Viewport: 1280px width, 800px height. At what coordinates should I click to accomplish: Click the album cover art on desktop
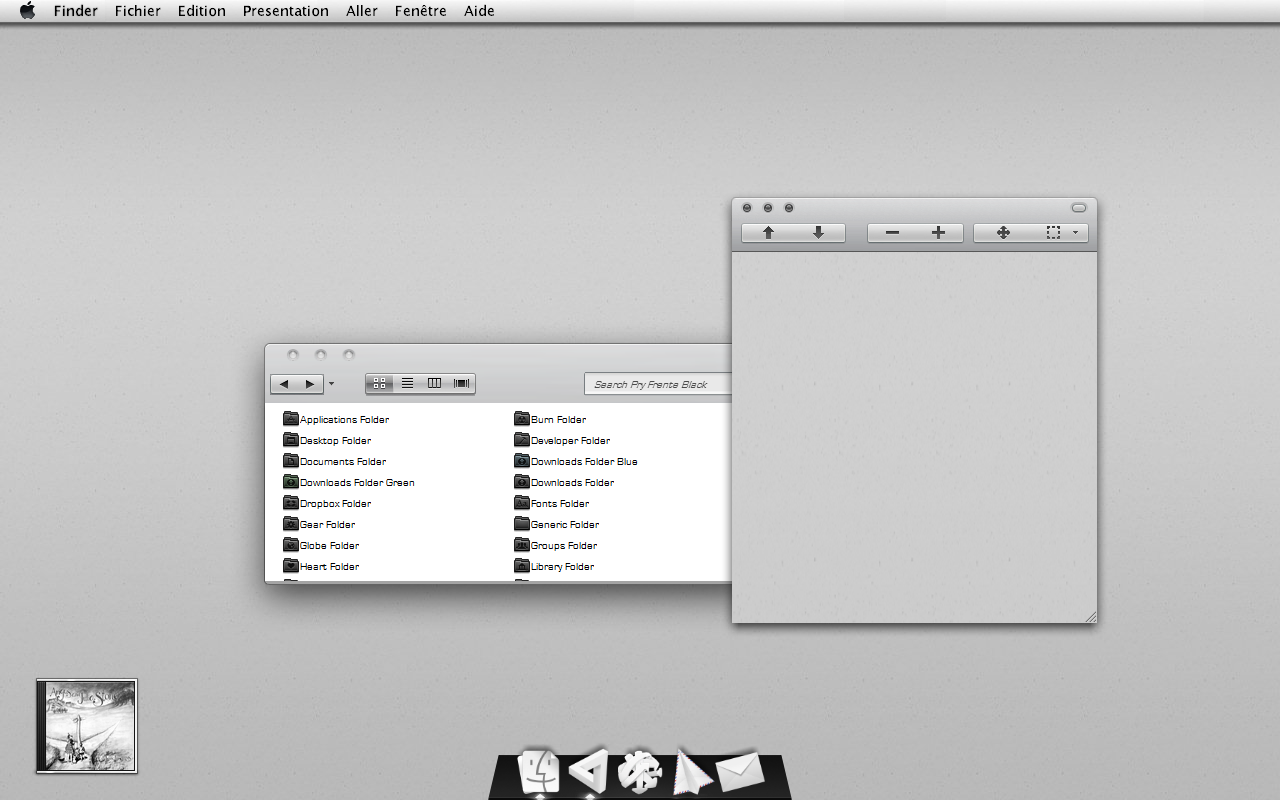(87, 726)
